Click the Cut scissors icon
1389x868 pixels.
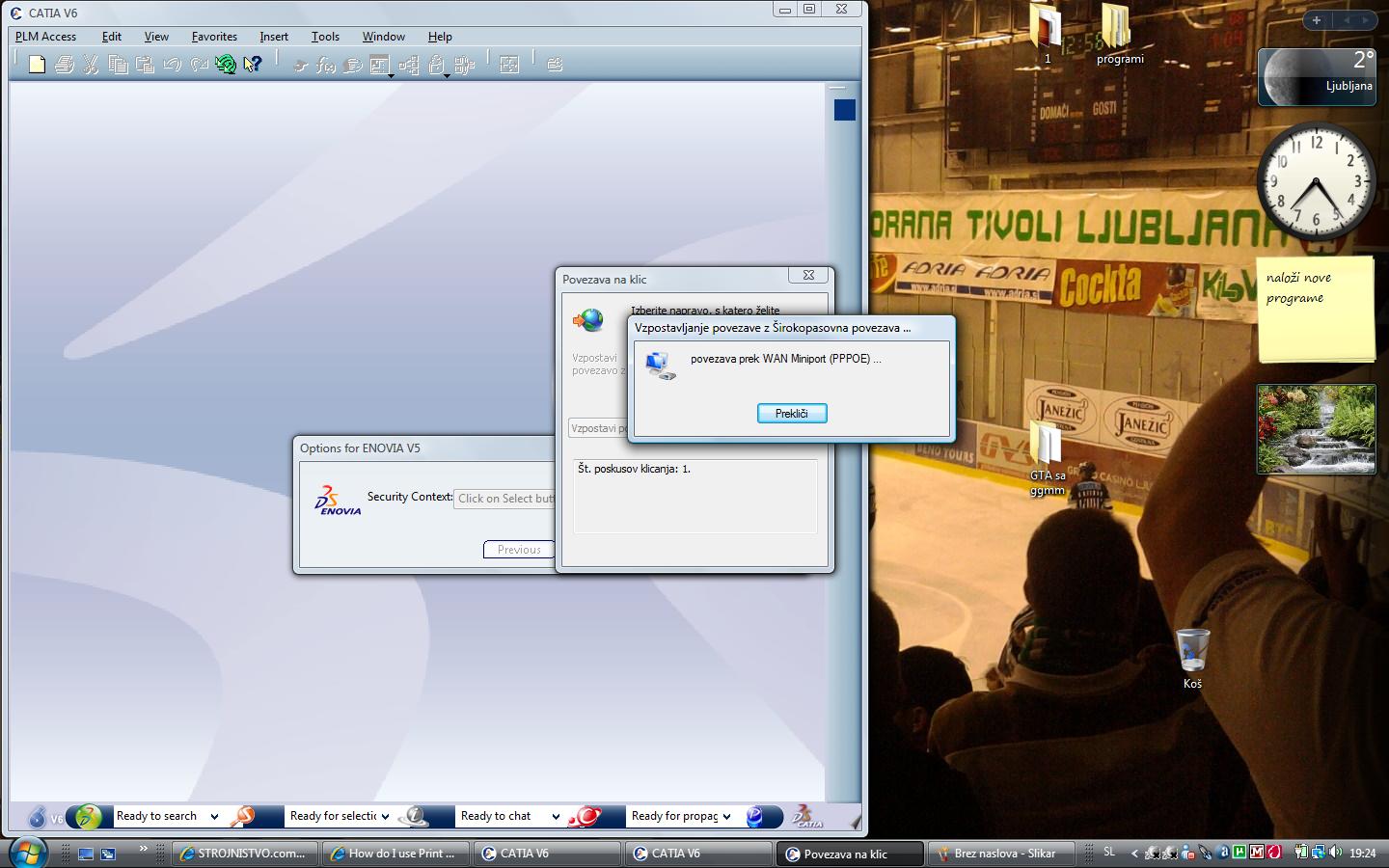tap(91, 65)
